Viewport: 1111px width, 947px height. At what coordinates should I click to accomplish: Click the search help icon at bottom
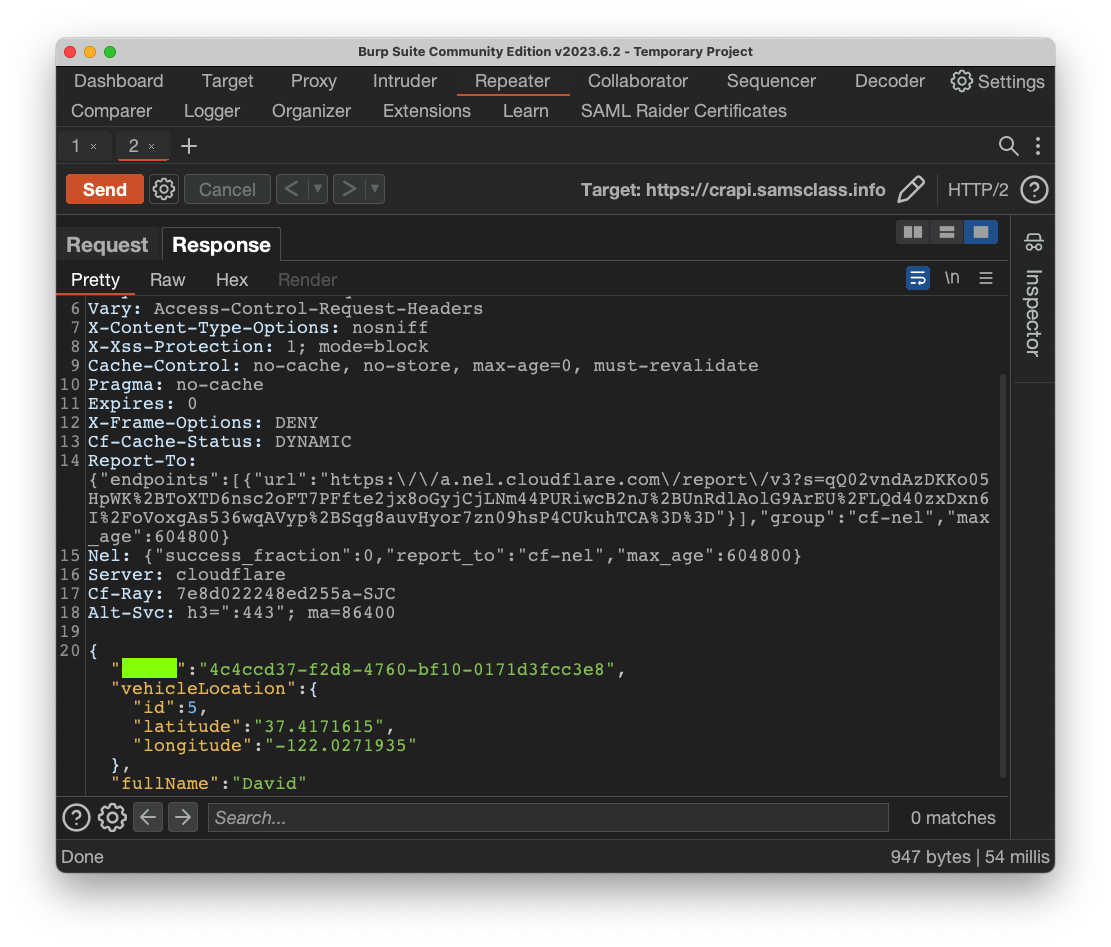pyautogui.click(x=76, y=818)
